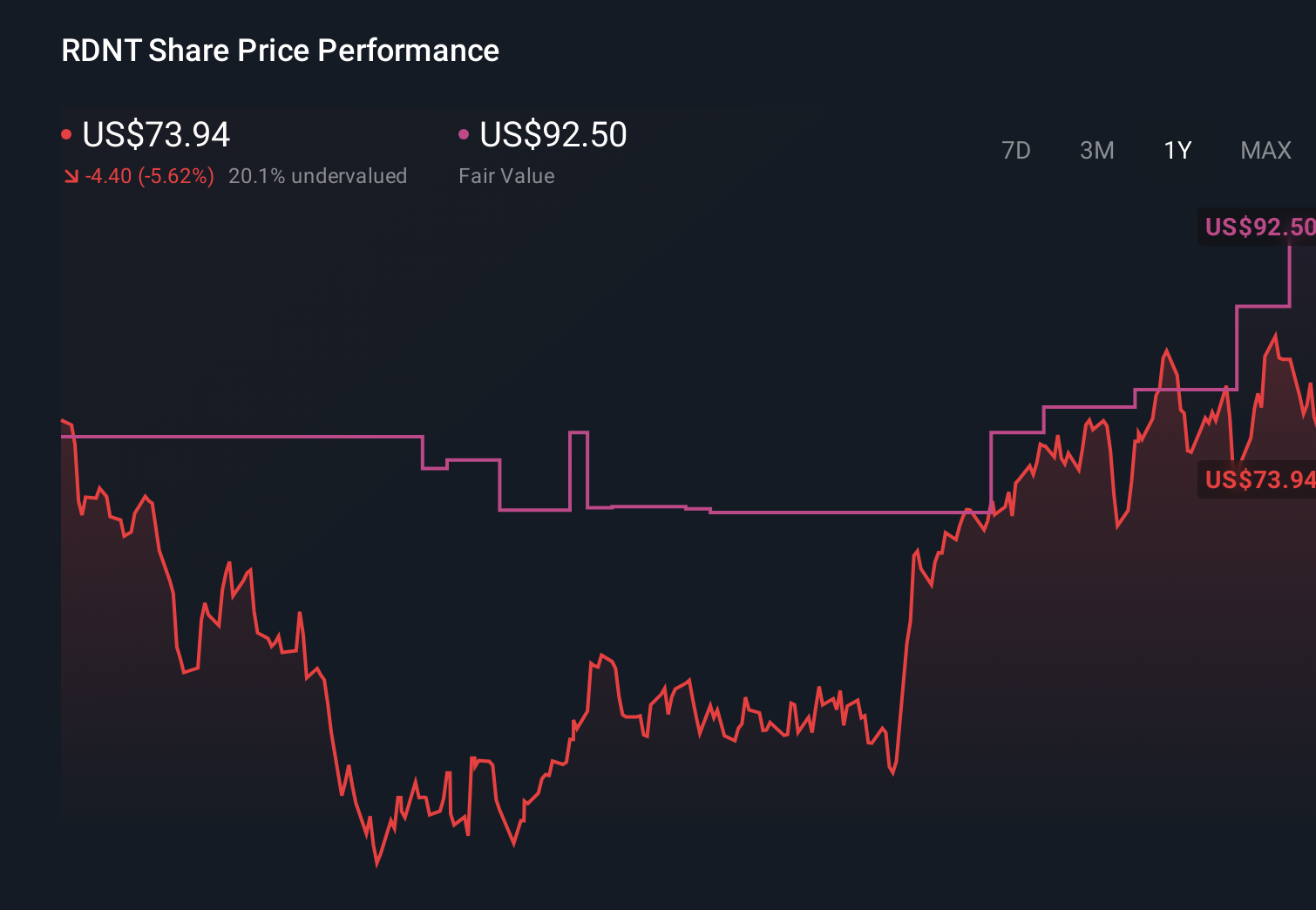Click the red dot legend marker
The image size is (1316, 910).
pyautogui.click(x=67, y=133)
